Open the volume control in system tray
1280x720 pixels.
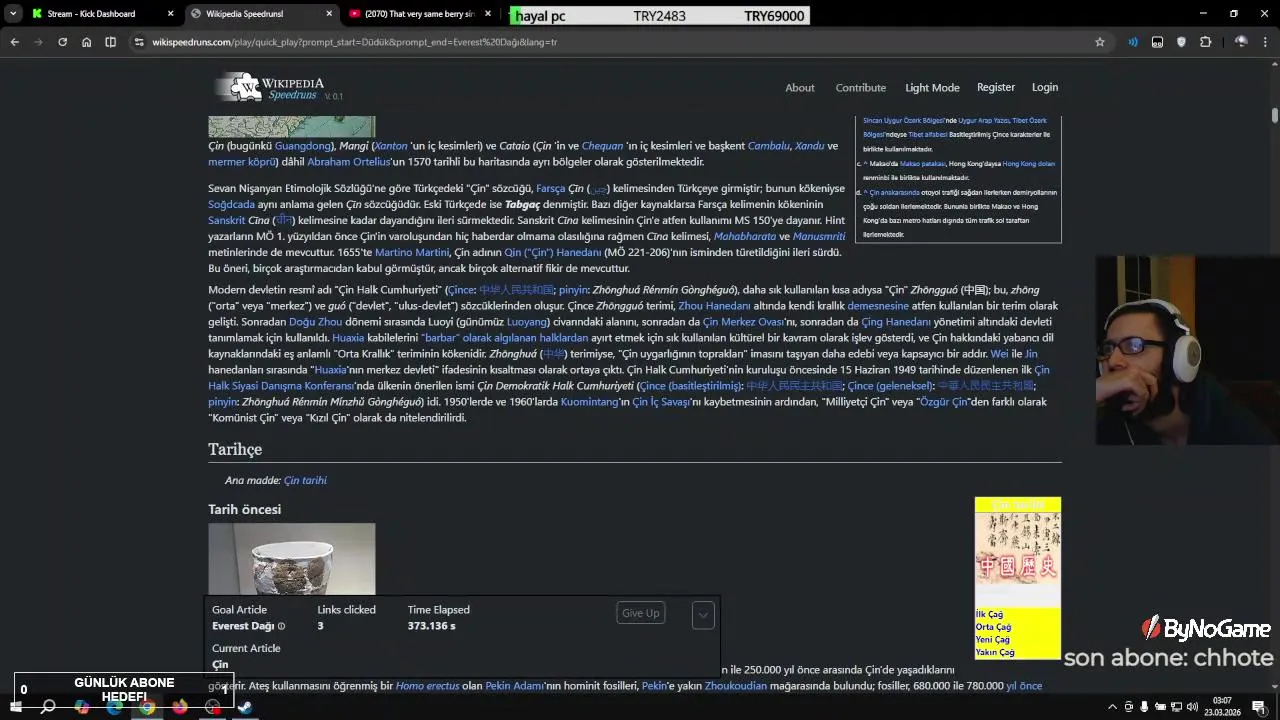(x=1192, y=707)
